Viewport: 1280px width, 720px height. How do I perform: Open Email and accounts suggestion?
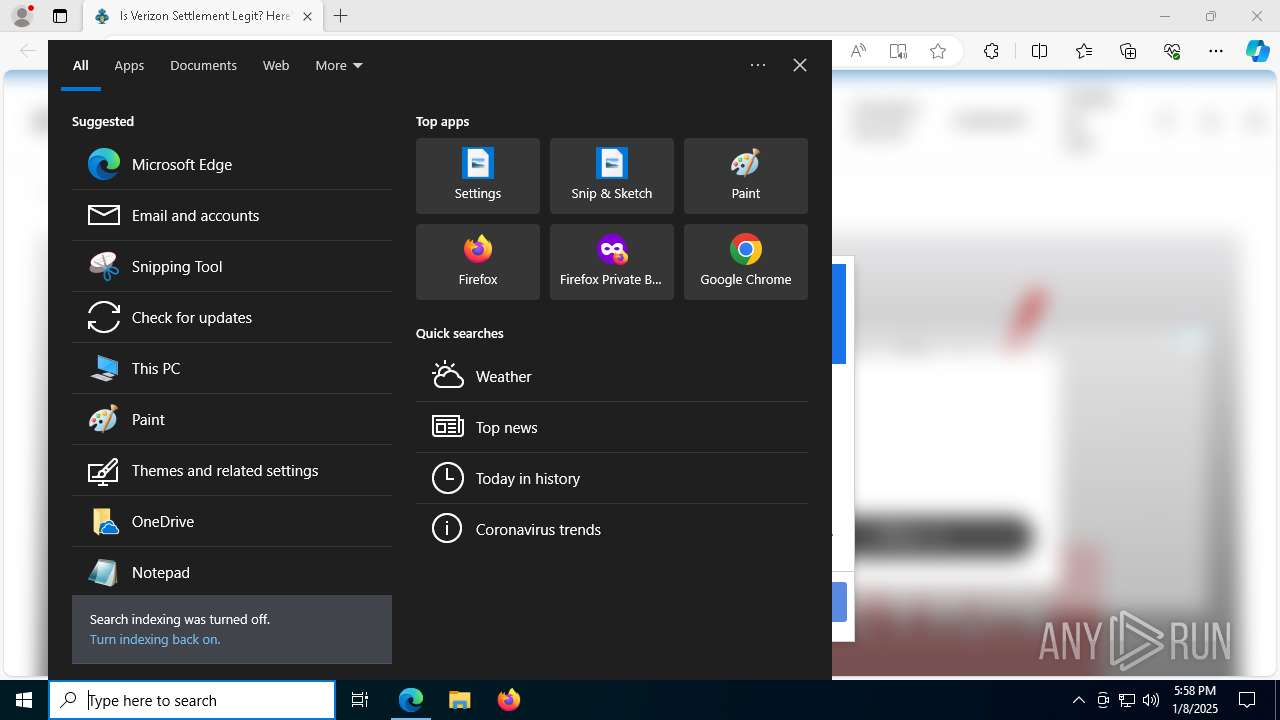(x=232, y=215)
